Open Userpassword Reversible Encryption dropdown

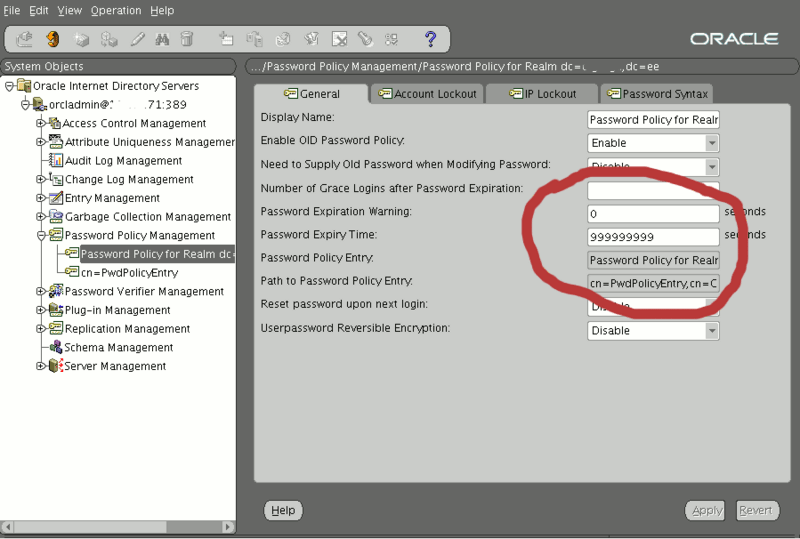point(712,331)
